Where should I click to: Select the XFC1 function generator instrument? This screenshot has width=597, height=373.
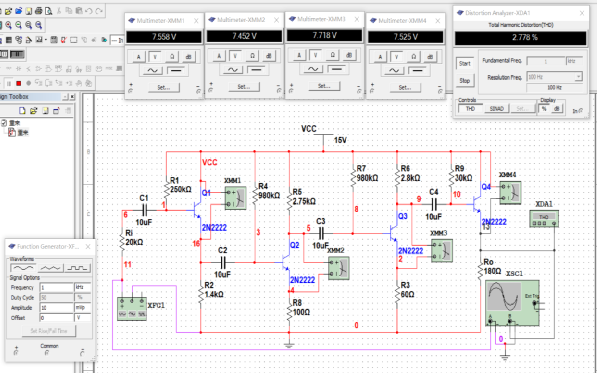pos(132,308)
